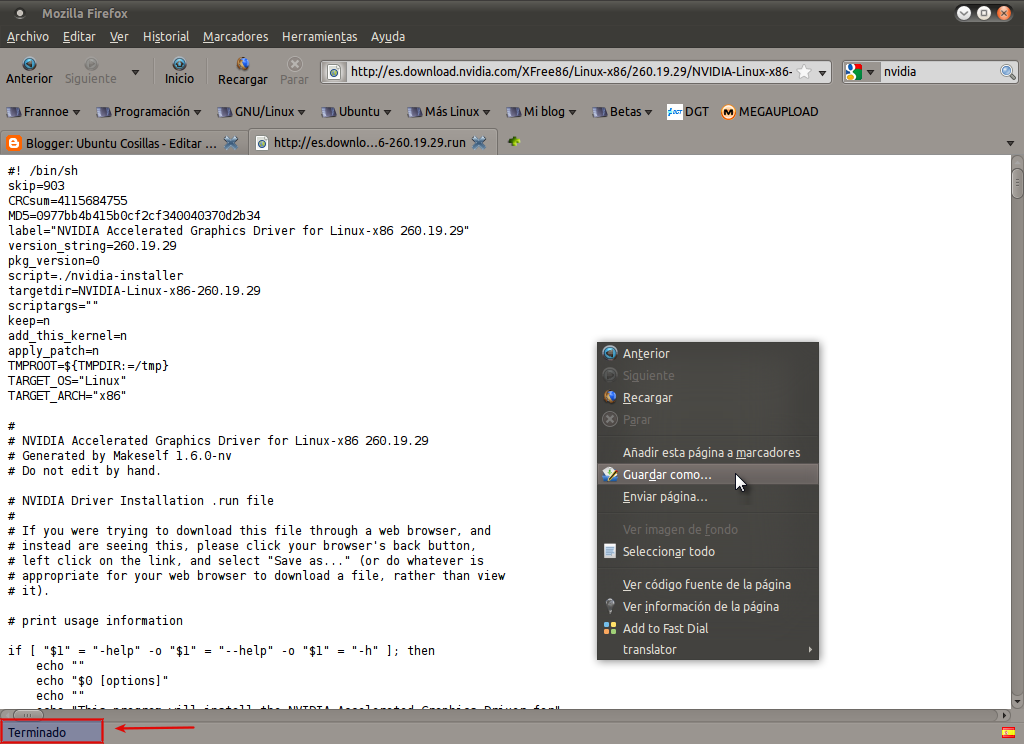Image resolution: width=1024 pixels, height=744 pixels.
Task: Click the Spanish flag status bar icon
Action: coord(1008,733)
